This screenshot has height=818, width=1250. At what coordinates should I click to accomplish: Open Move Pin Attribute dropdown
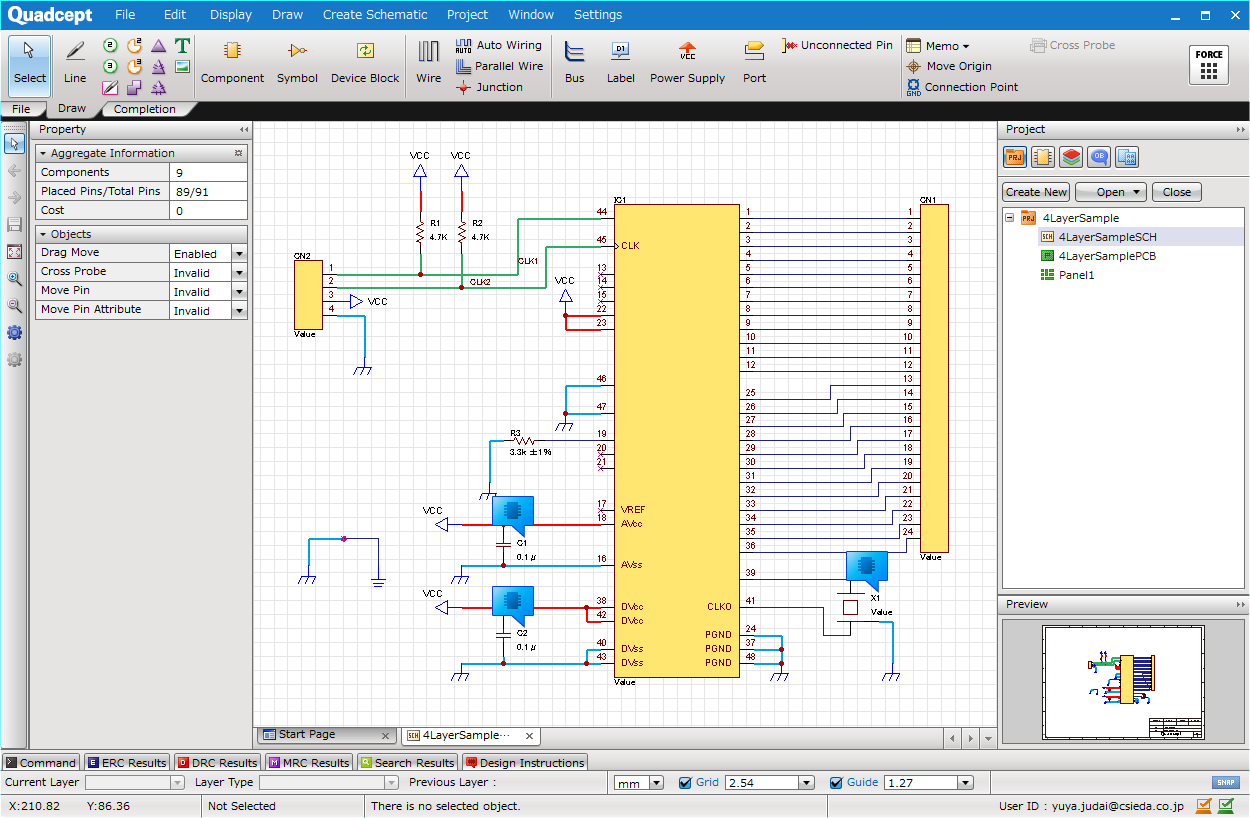click(239, 311)
